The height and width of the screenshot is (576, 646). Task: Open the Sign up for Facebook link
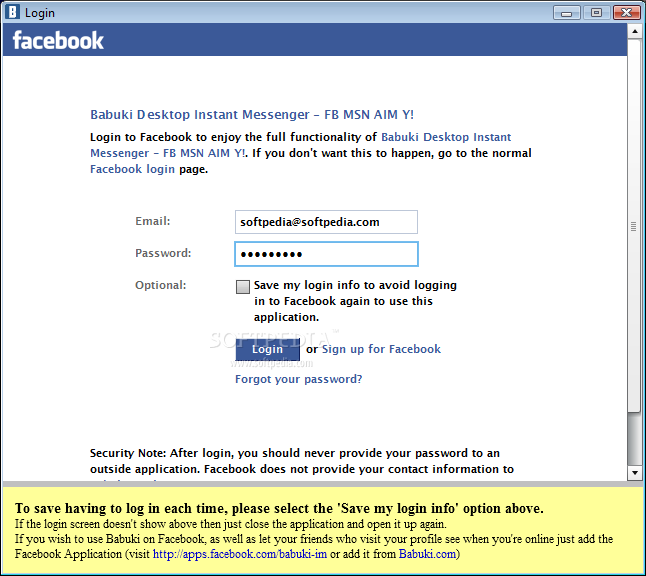[x=381, y=349]
